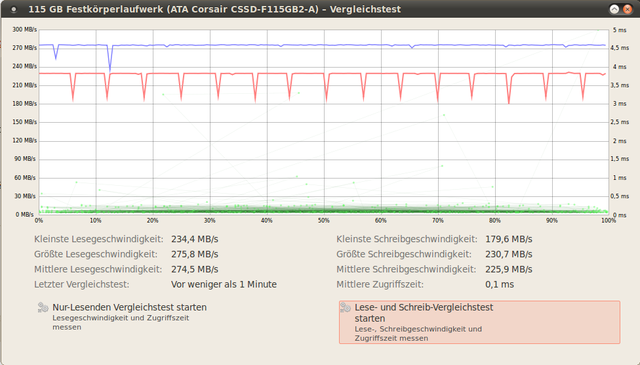640x365 pixels.
Task: Select the value 179,6 MB/s
Action: pyautogui.click(x=509, y=239)
